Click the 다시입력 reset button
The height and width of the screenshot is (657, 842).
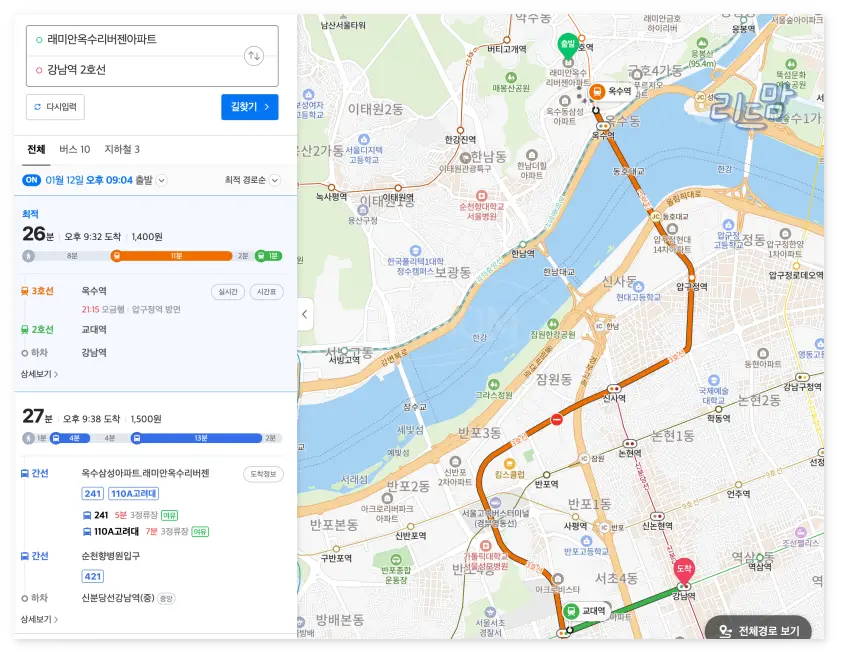(55, 107)
